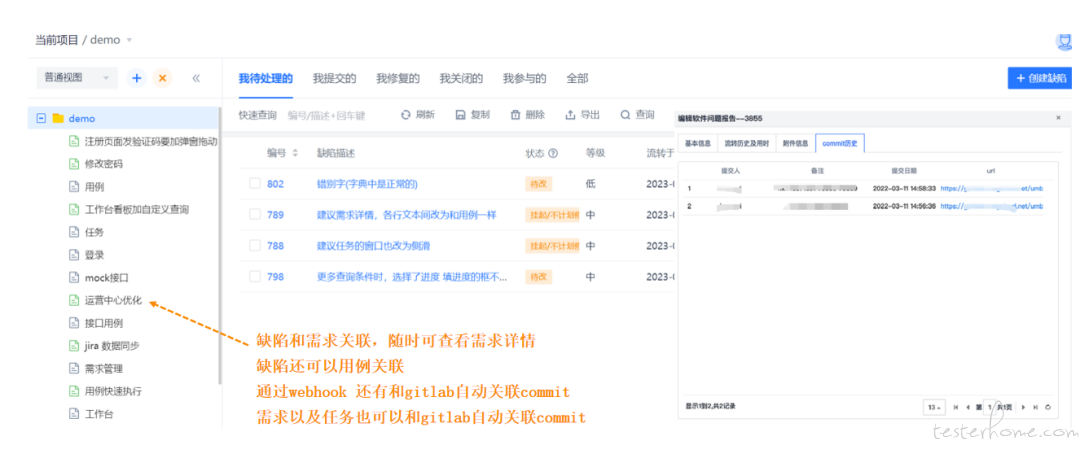Select the checkbox for defect 798
The image size is (1080, 454).
(x=255, y=276)
